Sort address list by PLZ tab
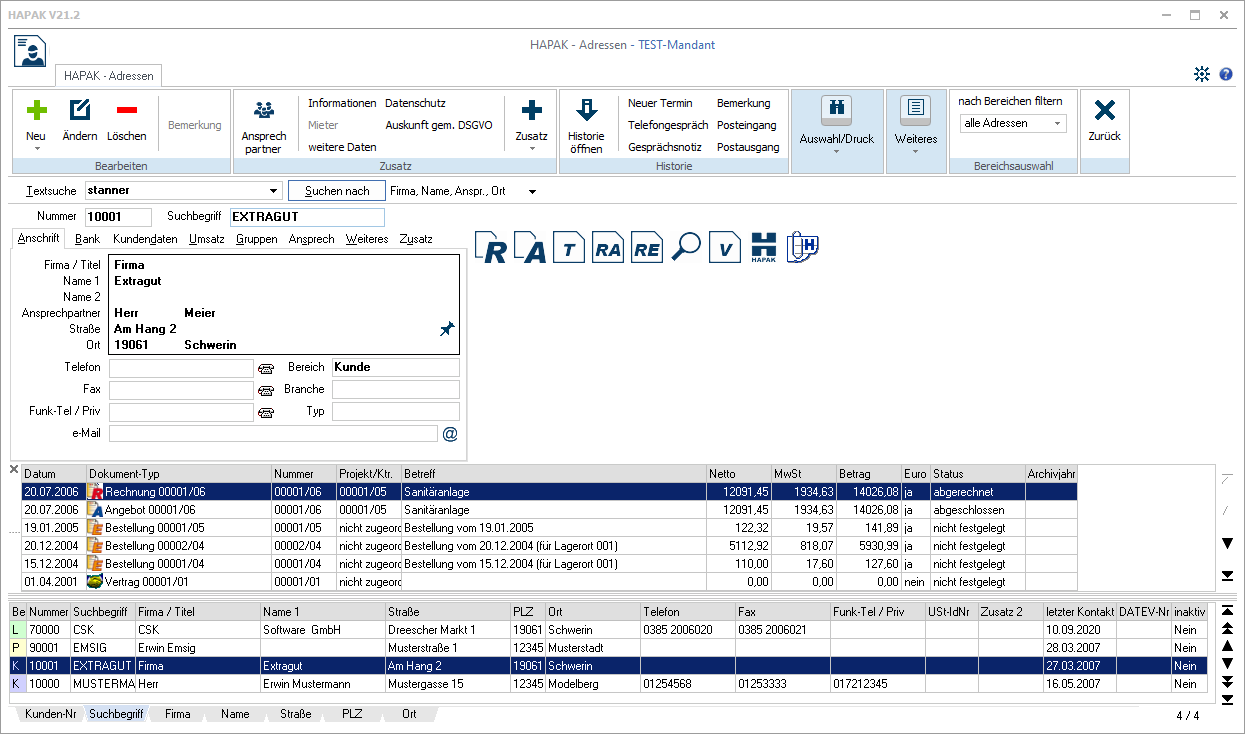The width and height of the screenshot is (1245, 734). click(352, 714)
